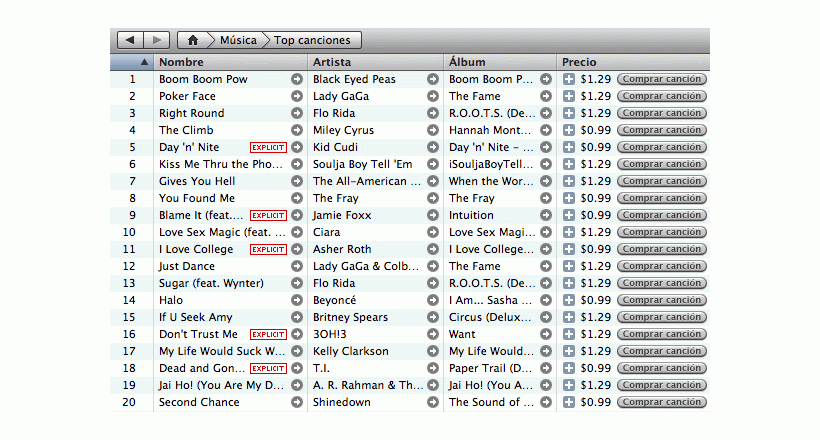820x440 pixels.
Task: Open the Música breadcrumb
Action: [238, 40]
